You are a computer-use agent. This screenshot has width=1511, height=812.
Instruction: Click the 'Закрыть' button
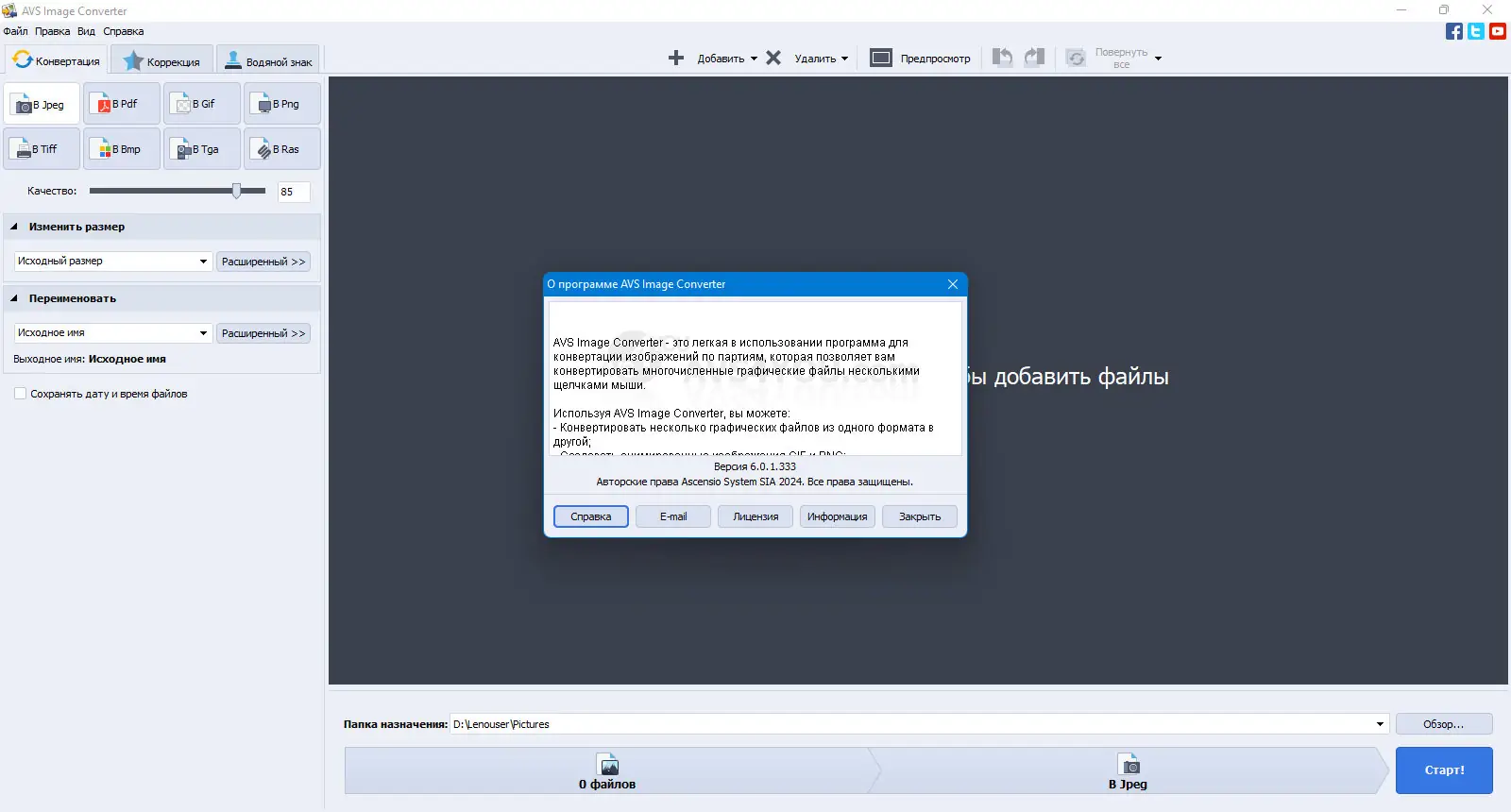[920, 516]
